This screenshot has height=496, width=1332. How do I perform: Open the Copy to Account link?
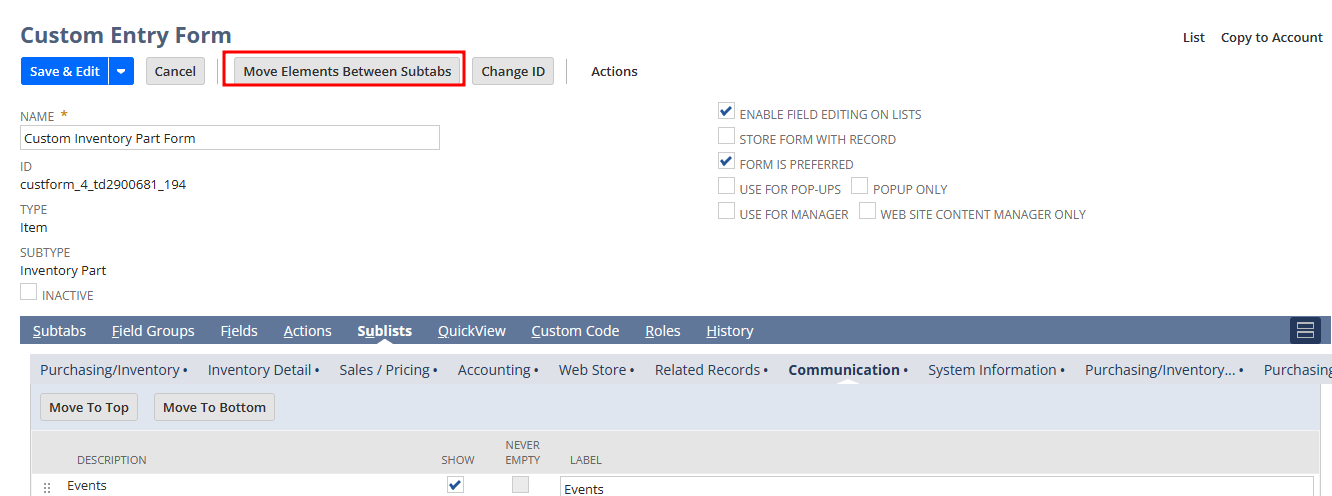click(1271, 37)
